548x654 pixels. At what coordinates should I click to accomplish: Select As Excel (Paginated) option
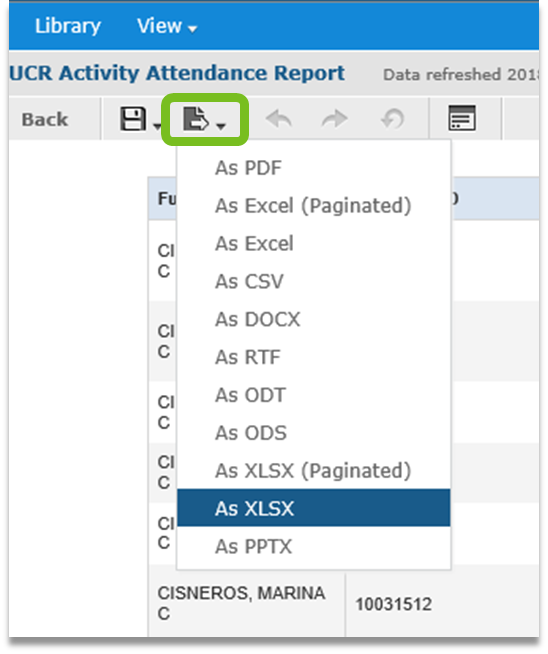[x=314, y=206]
